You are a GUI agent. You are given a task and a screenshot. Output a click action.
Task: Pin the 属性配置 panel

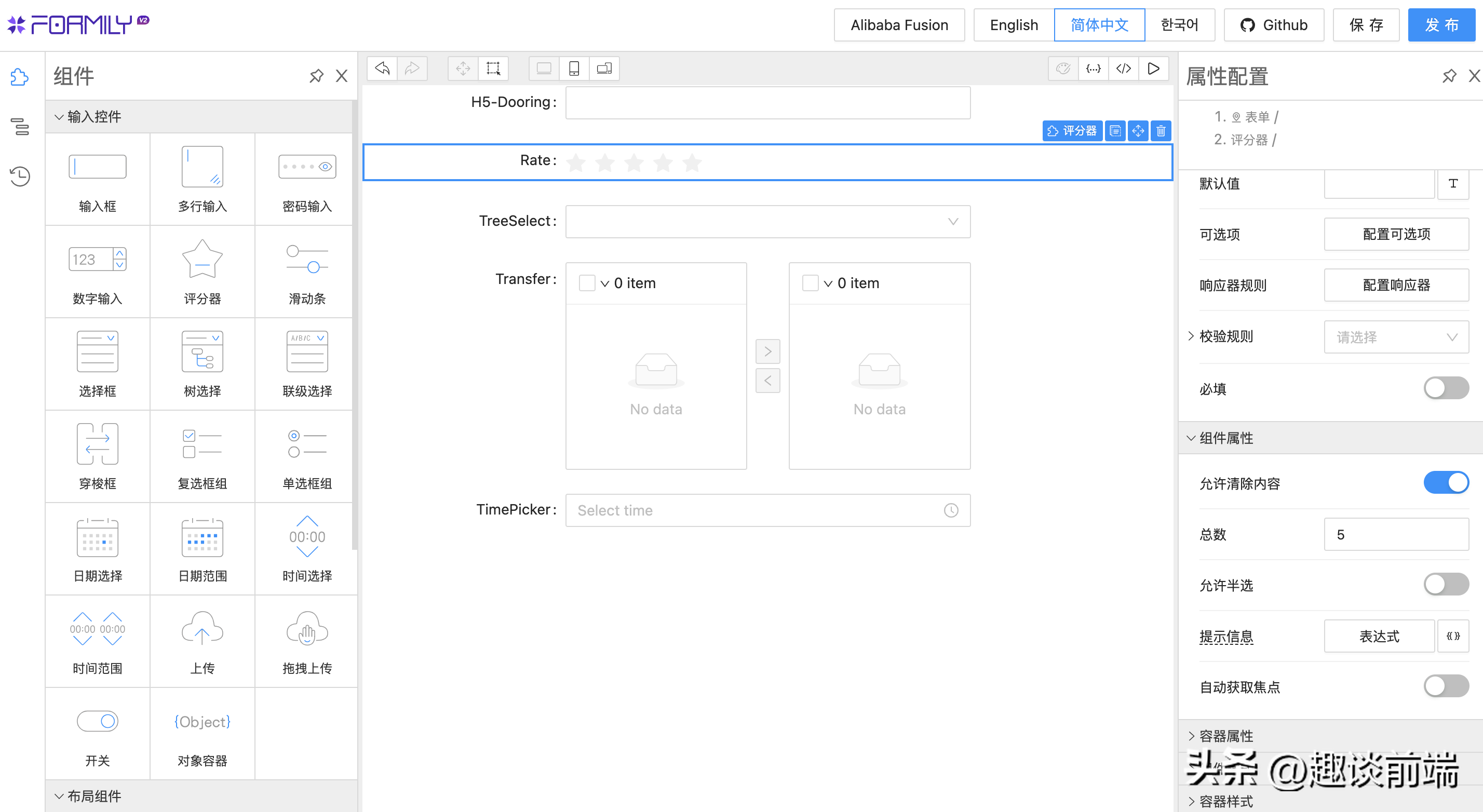tap(1449, 76)
